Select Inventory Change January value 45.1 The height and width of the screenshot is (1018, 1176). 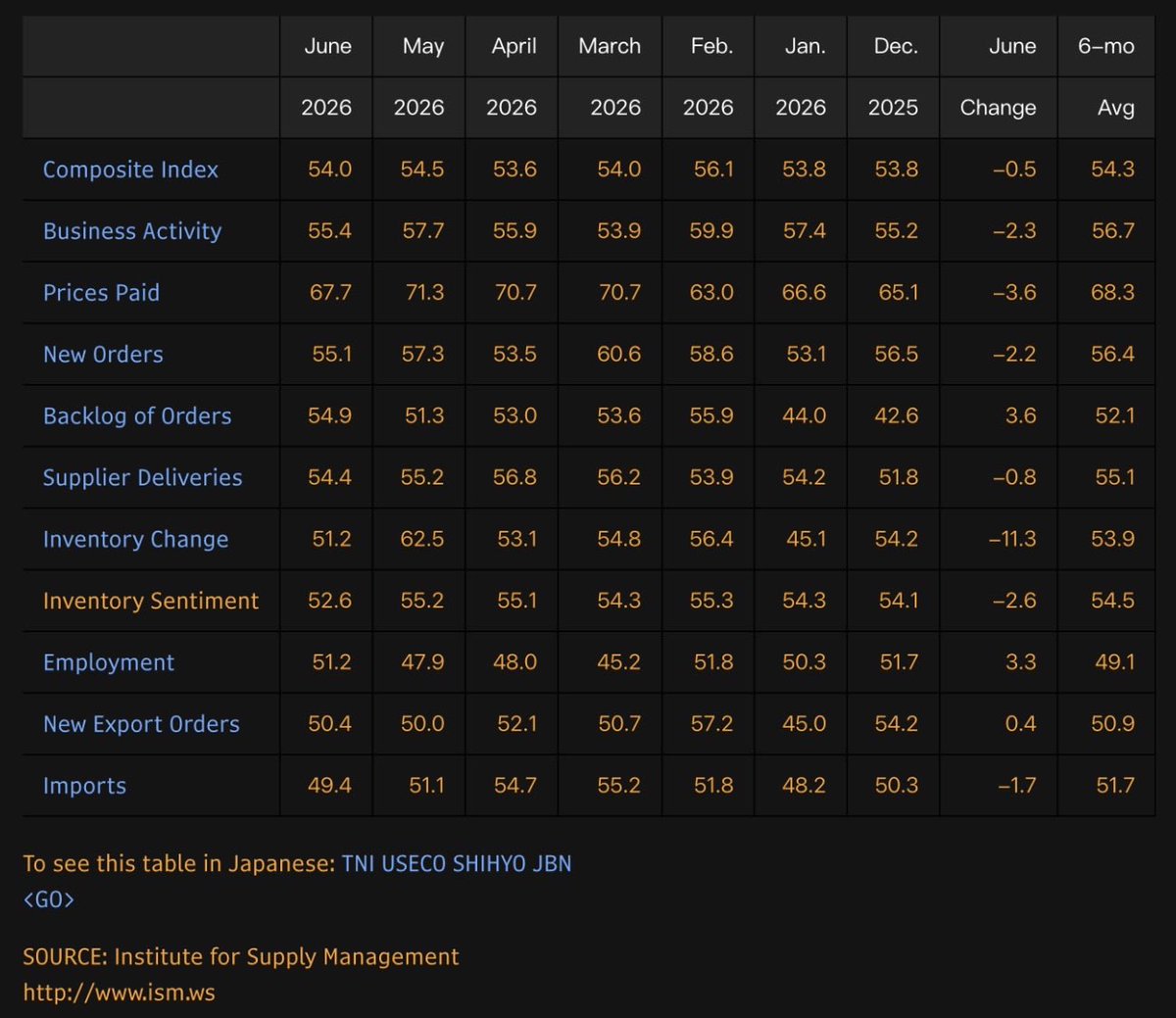[807, 540]
